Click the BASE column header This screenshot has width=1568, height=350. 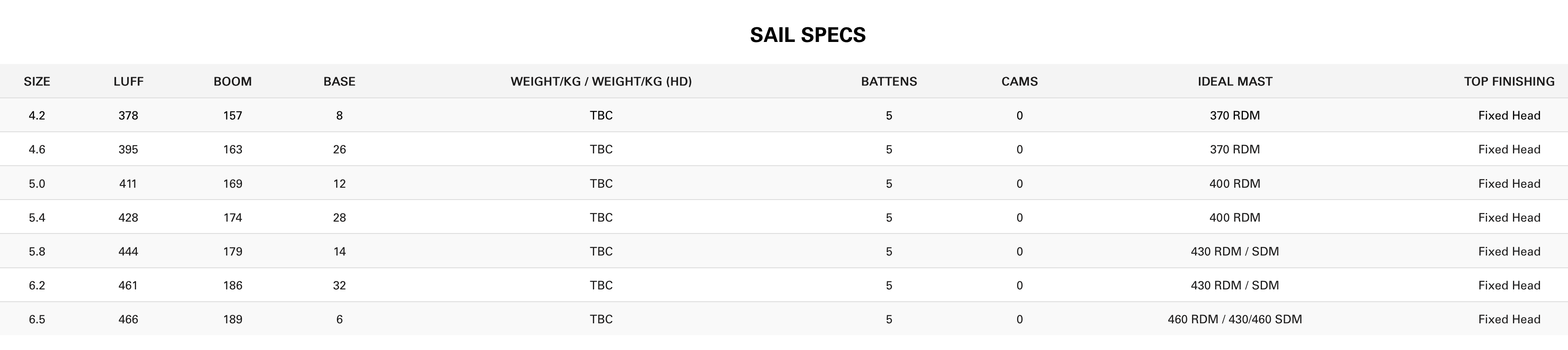coord(339,81)
